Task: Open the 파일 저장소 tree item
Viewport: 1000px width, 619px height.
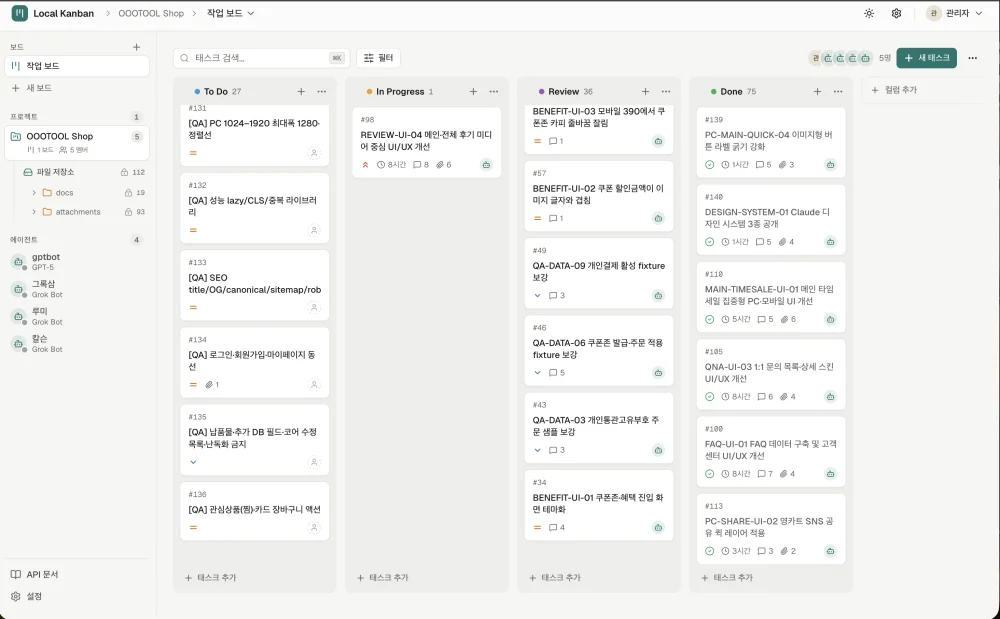Action: point(83,172)
